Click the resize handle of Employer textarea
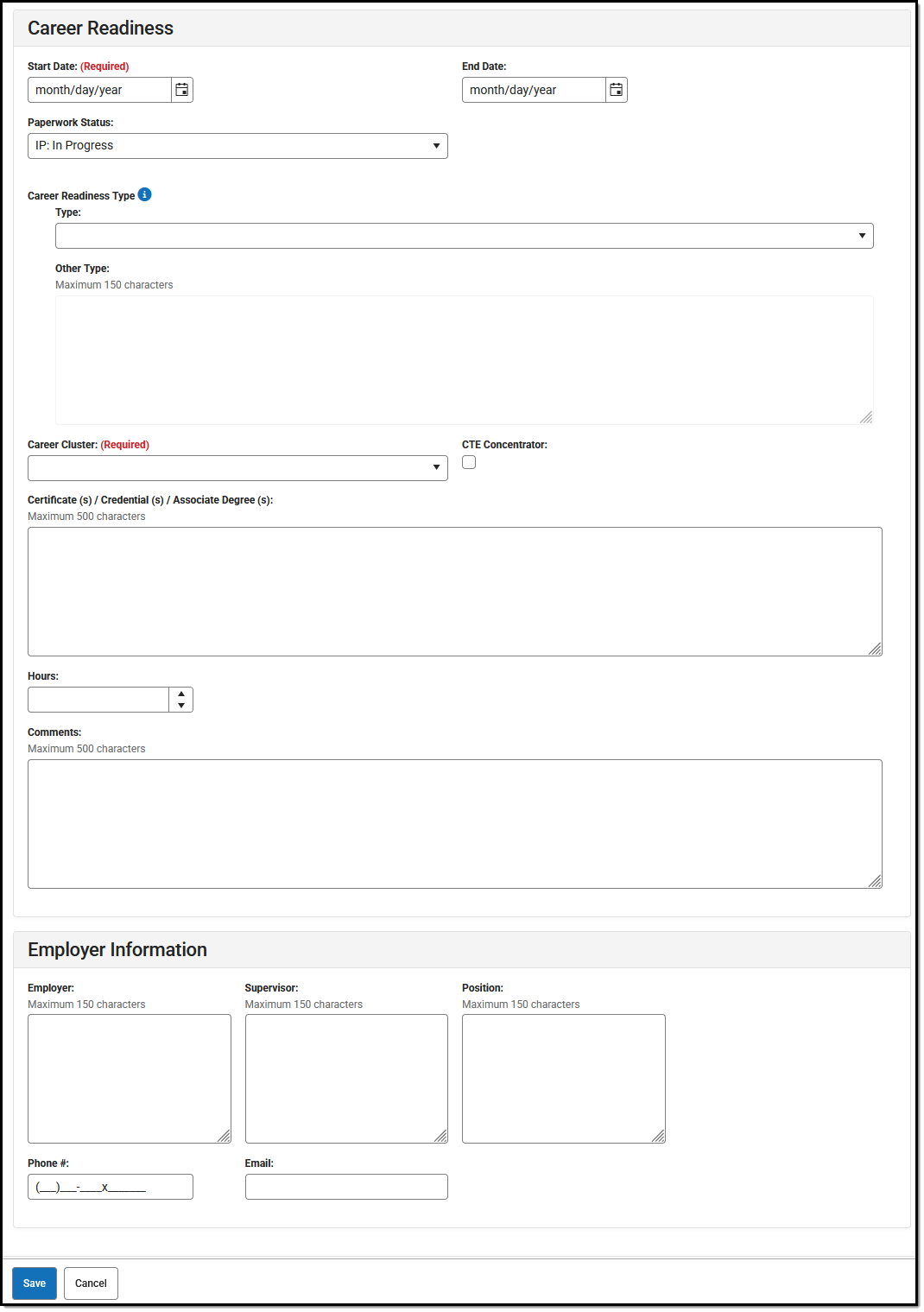This screenshot has height=1312, width=924. 225,1137
